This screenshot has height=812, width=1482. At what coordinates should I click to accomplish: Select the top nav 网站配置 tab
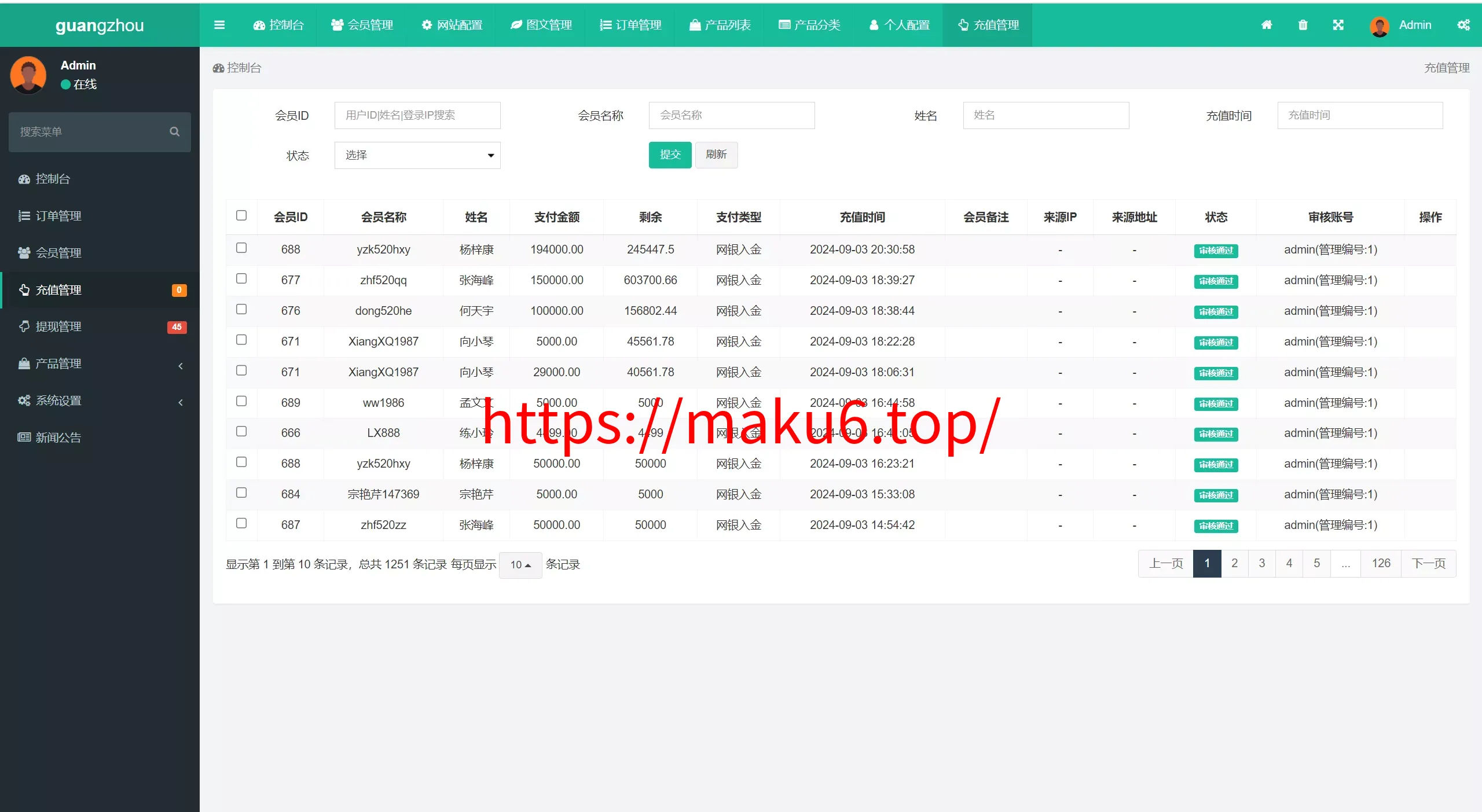point(452,25)
